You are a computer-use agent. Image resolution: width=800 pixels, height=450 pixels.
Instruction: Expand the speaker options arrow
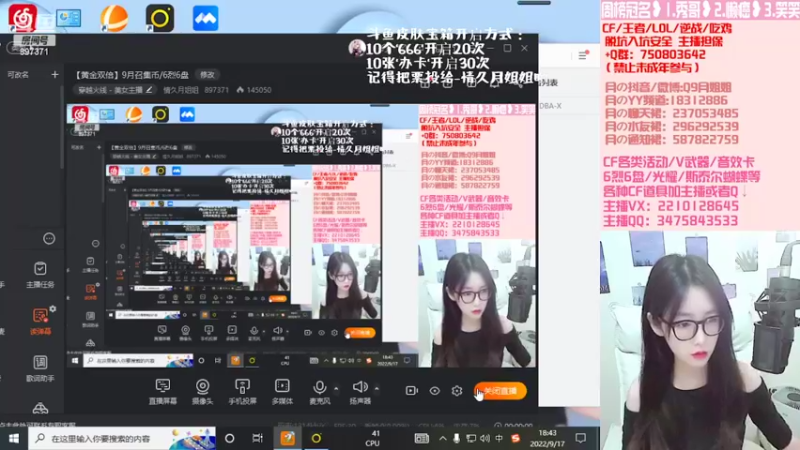[377, 389]
